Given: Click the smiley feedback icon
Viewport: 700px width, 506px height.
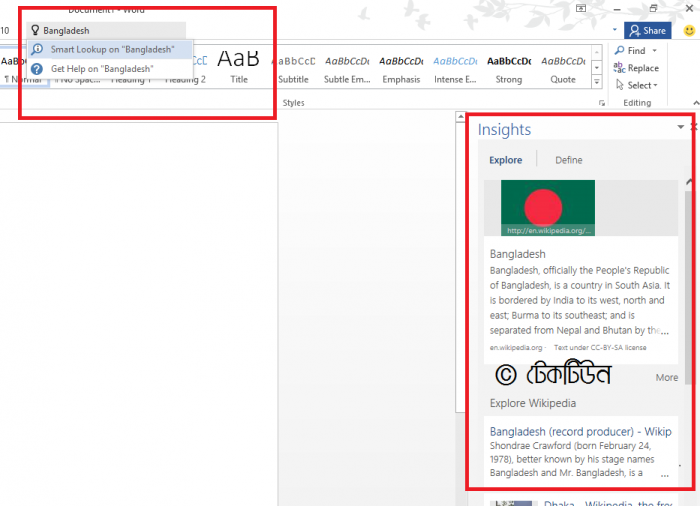Looking at the screenshot, I should [x=689, y=30].
